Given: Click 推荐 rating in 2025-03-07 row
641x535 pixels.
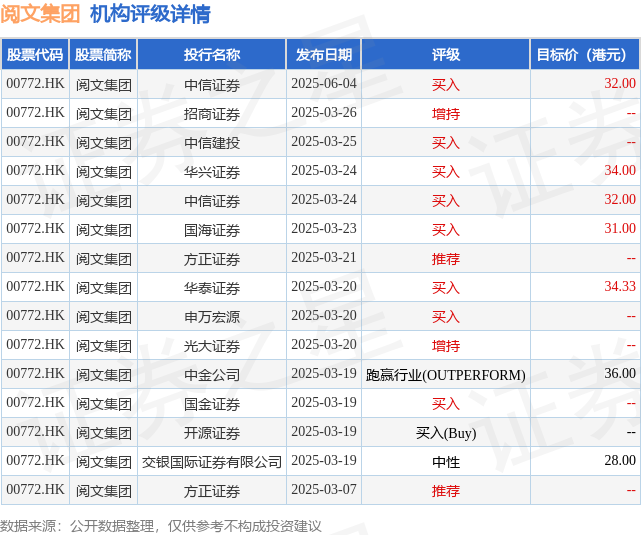Looking at the screenshot, I should 446,491.
